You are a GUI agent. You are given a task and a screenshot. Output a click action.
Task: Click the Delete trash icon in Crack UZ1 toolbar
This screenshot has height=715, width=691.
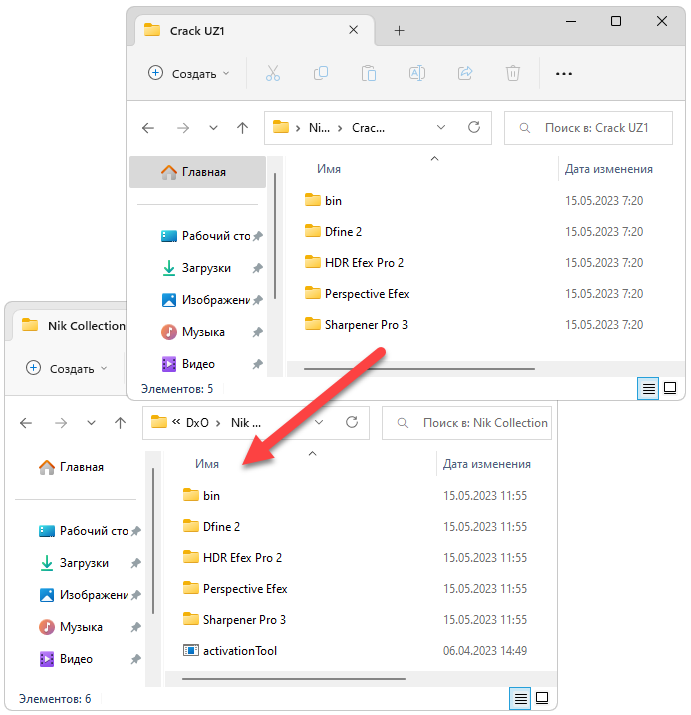[x=513, y=73]
